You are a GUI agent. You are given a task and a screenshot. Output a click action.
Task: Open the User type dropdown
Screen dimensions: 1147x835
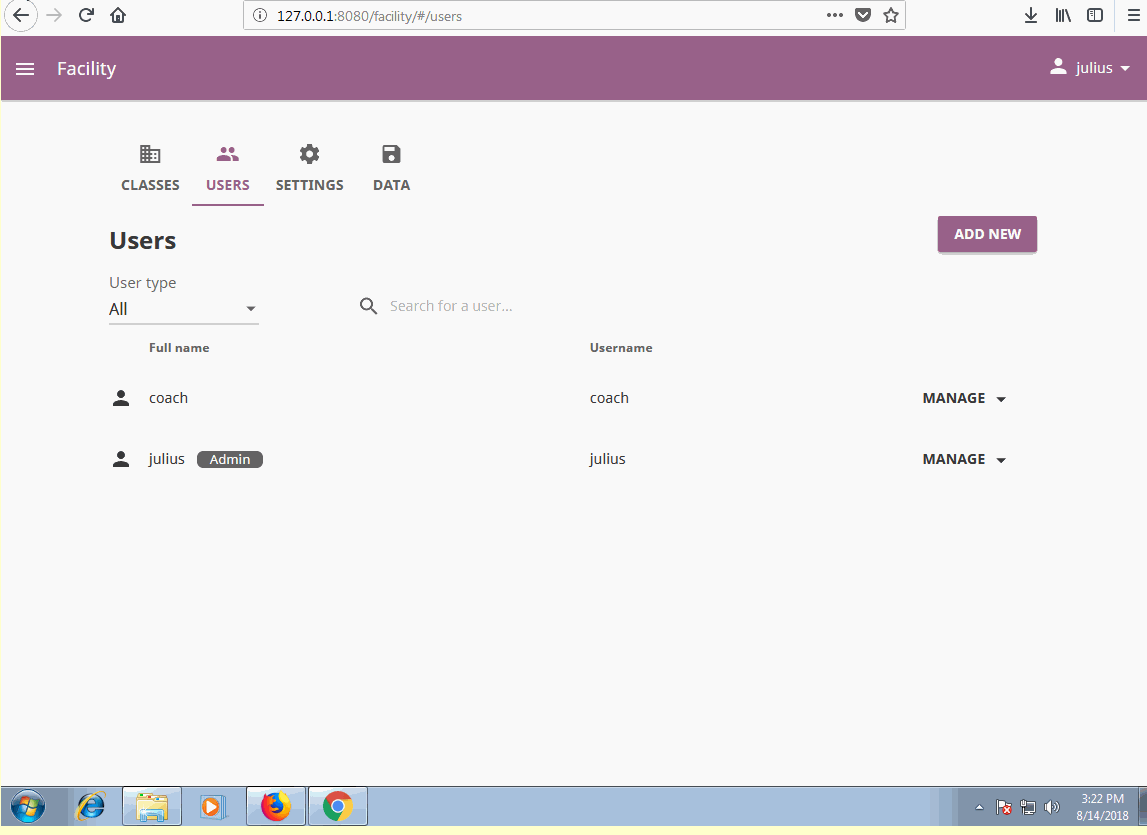[x=184, y=309]
